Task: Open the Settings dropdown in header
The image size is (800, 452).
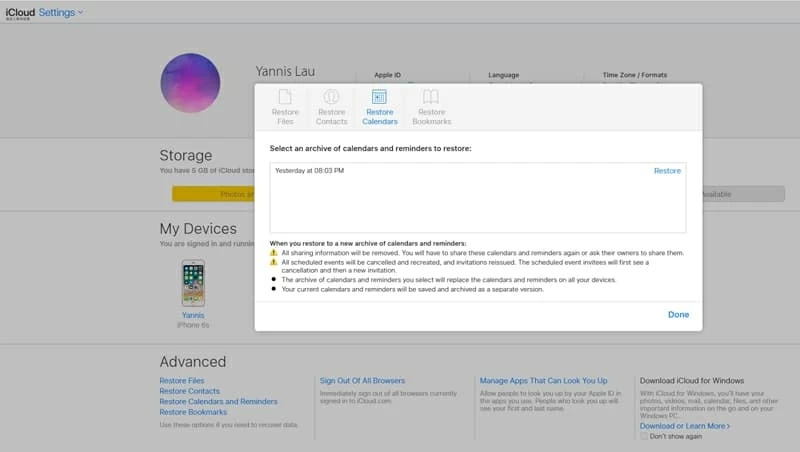Action: click(61, 12)
